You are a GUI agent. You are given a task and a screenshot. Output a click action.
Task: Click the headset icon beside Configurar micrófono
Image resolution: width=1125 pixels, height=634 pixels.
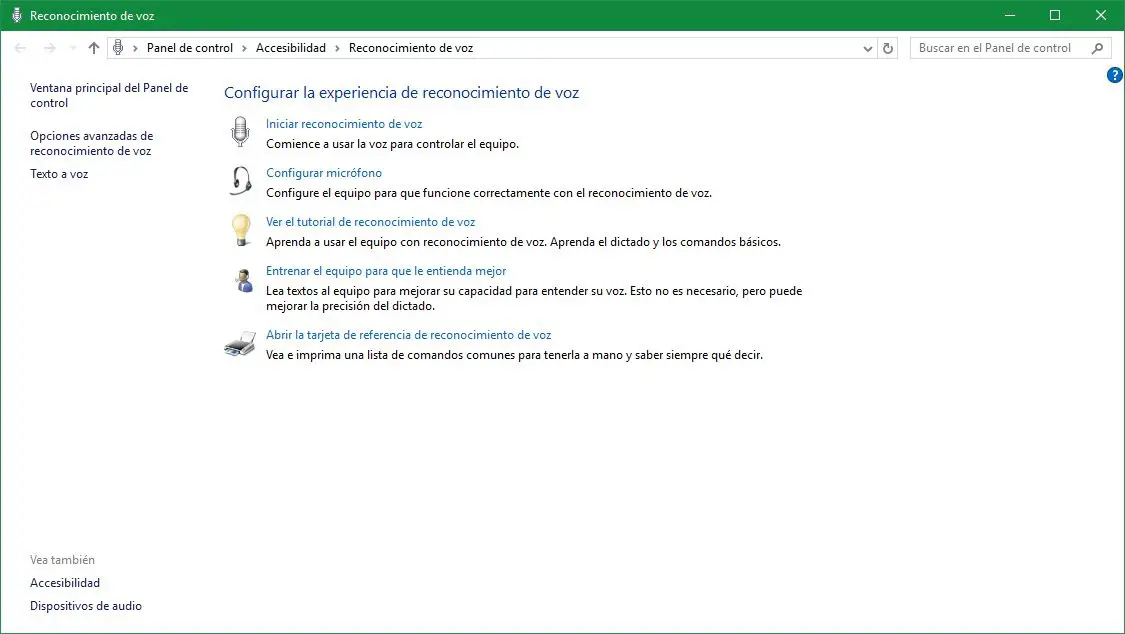240,181
